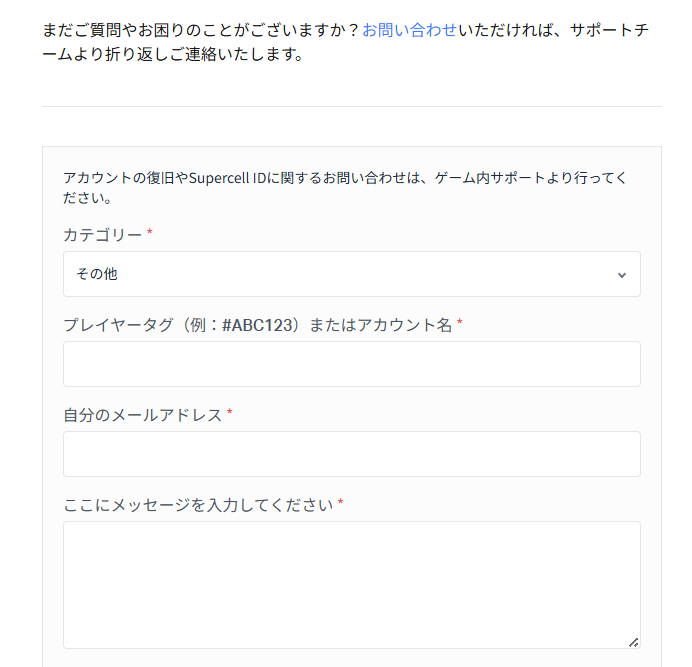Viewport: 692px width, 667px height.
Task: Click inside the message text area
Action: coord(351,584)
